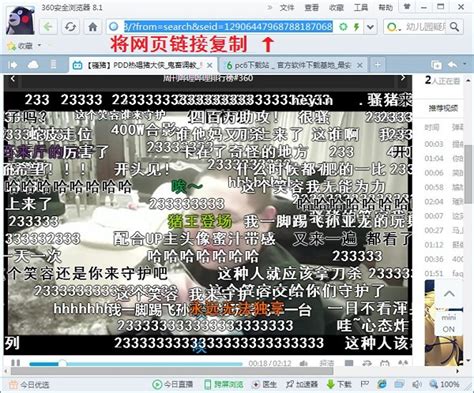The width and height of the screenshot is (474, 393).
Task: Select danmaku row at 00:58
Action: pyautogui.click(x=444, y=187)
